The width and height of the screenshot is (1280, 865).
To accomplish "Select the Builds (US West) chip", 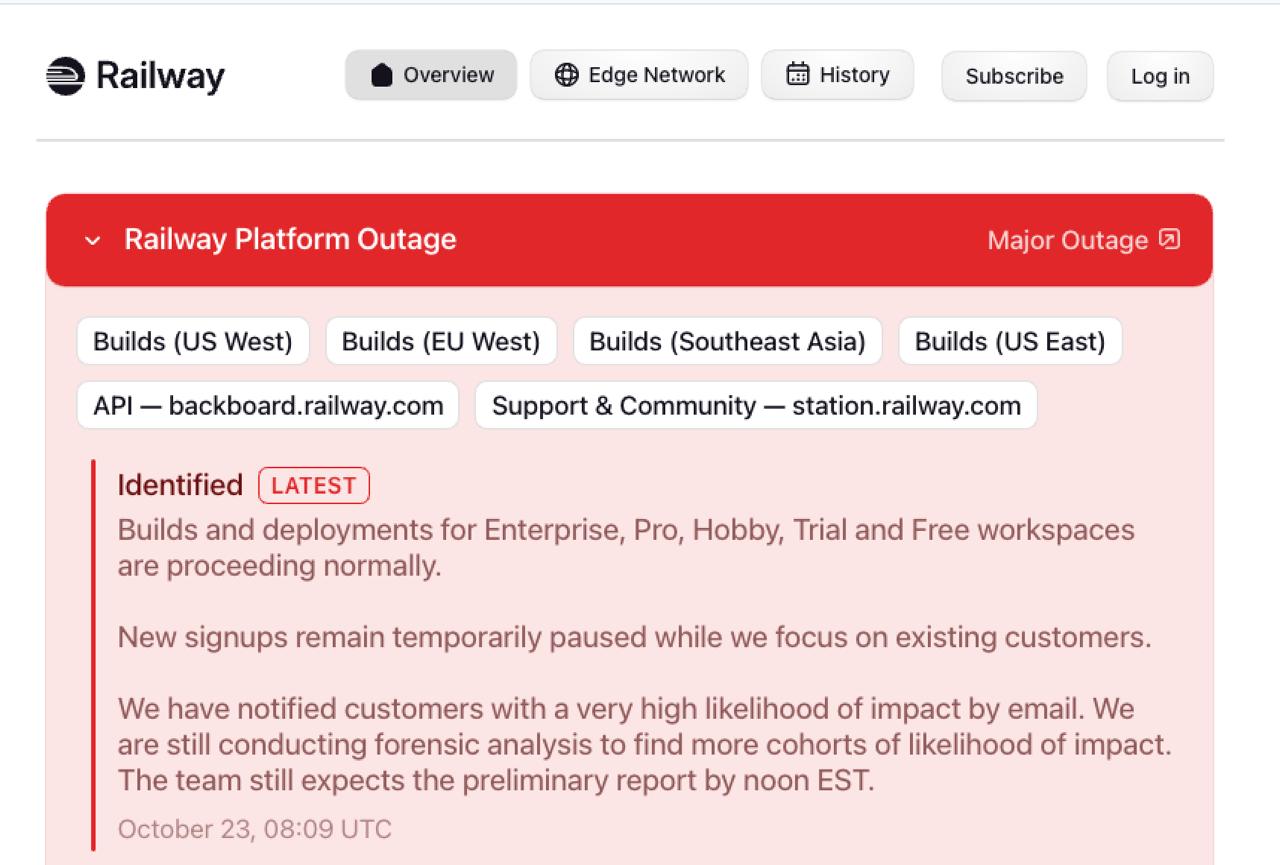I will tap(193, 341).
